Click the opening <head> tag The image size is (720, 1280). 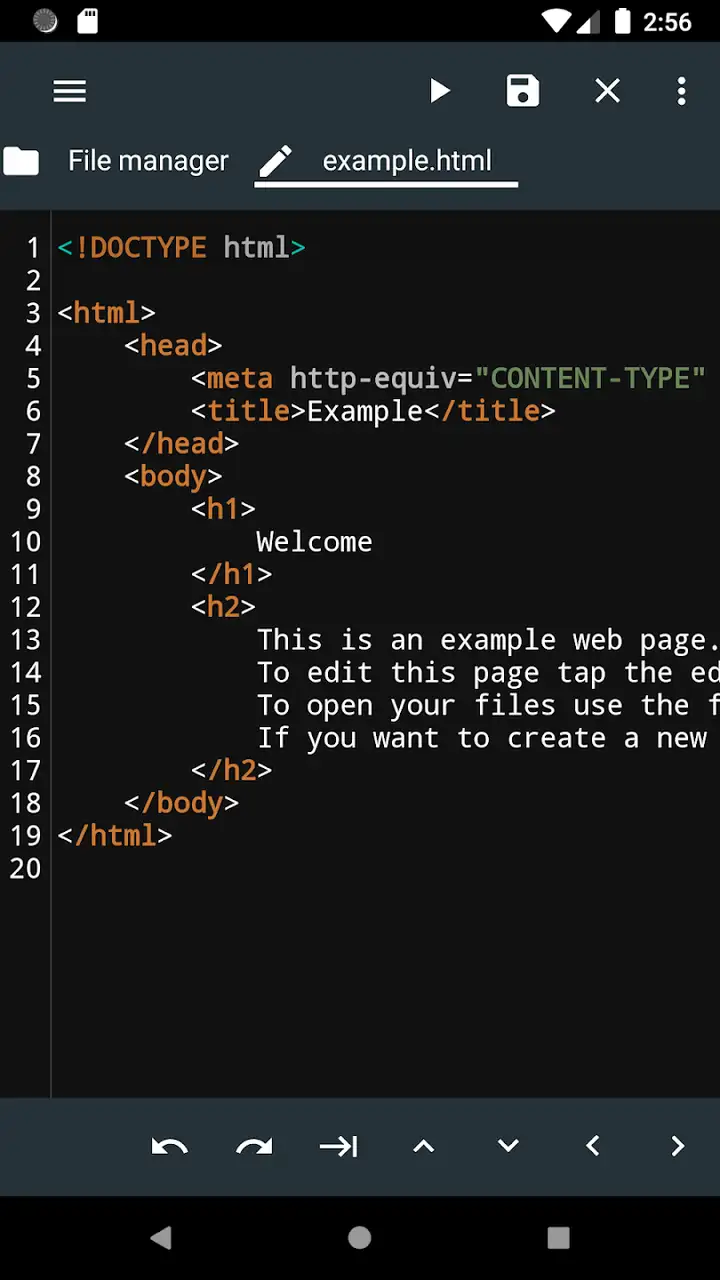[173, 346]
